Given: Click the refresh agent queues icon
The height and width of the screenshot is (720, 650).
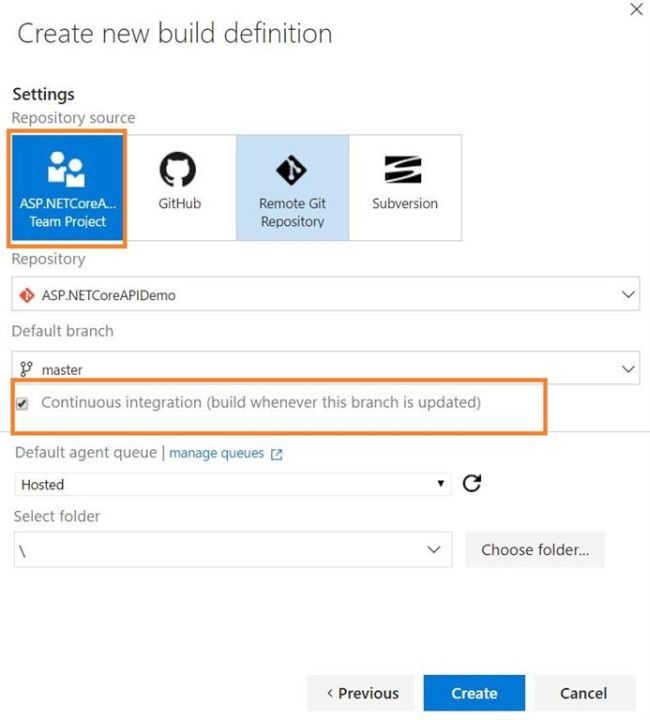Looking at the screenshot, I should point(473,484).
